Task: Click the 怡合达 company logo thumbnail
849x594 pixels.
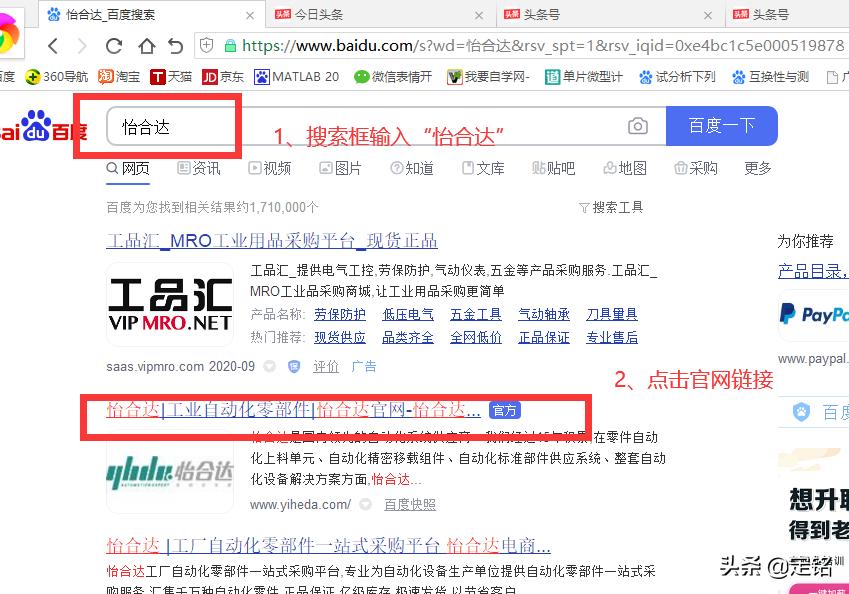Action: (170, 472)
